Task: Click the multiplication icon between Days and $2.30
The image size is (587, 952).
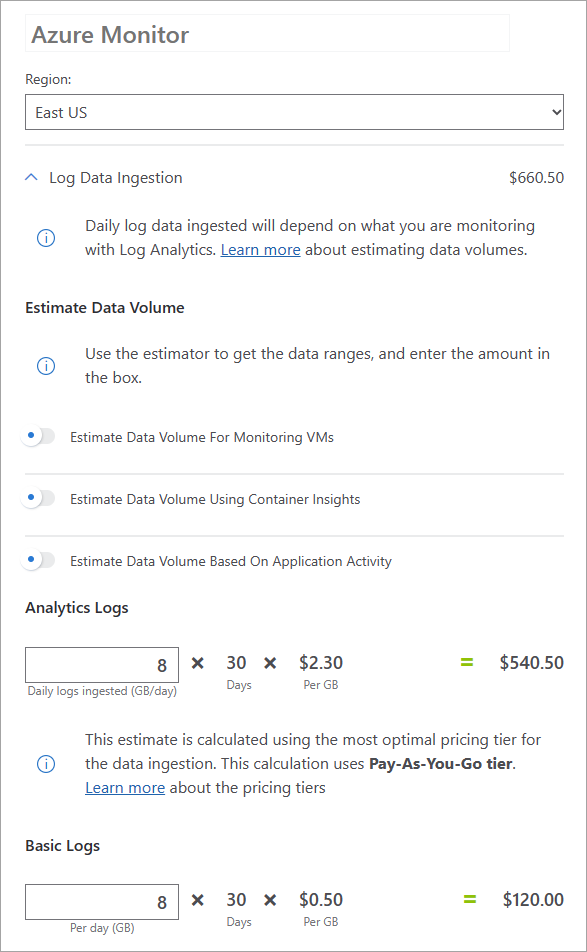Action: (269, 662)
